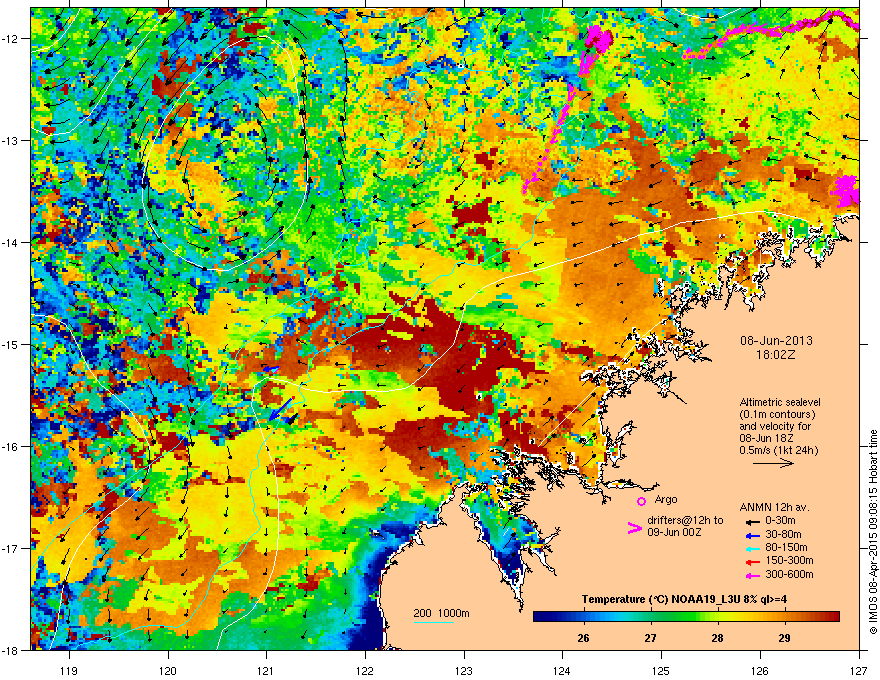Click the latitude axis label -14
The height and width of the screenshot is (680, 880).
click(x=10, y=242)
